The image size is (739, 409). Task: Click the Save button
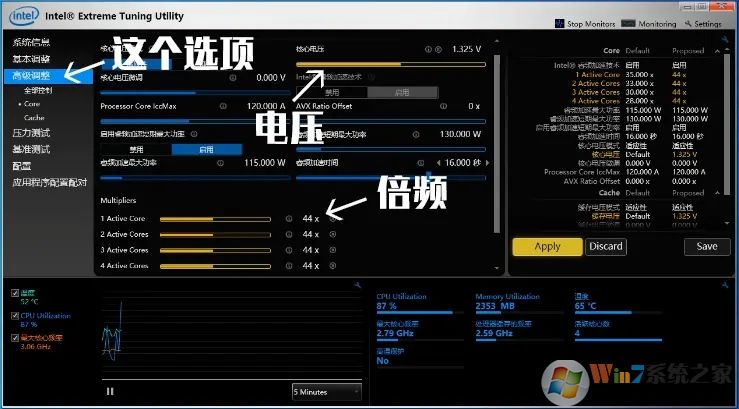click(707, 246)
